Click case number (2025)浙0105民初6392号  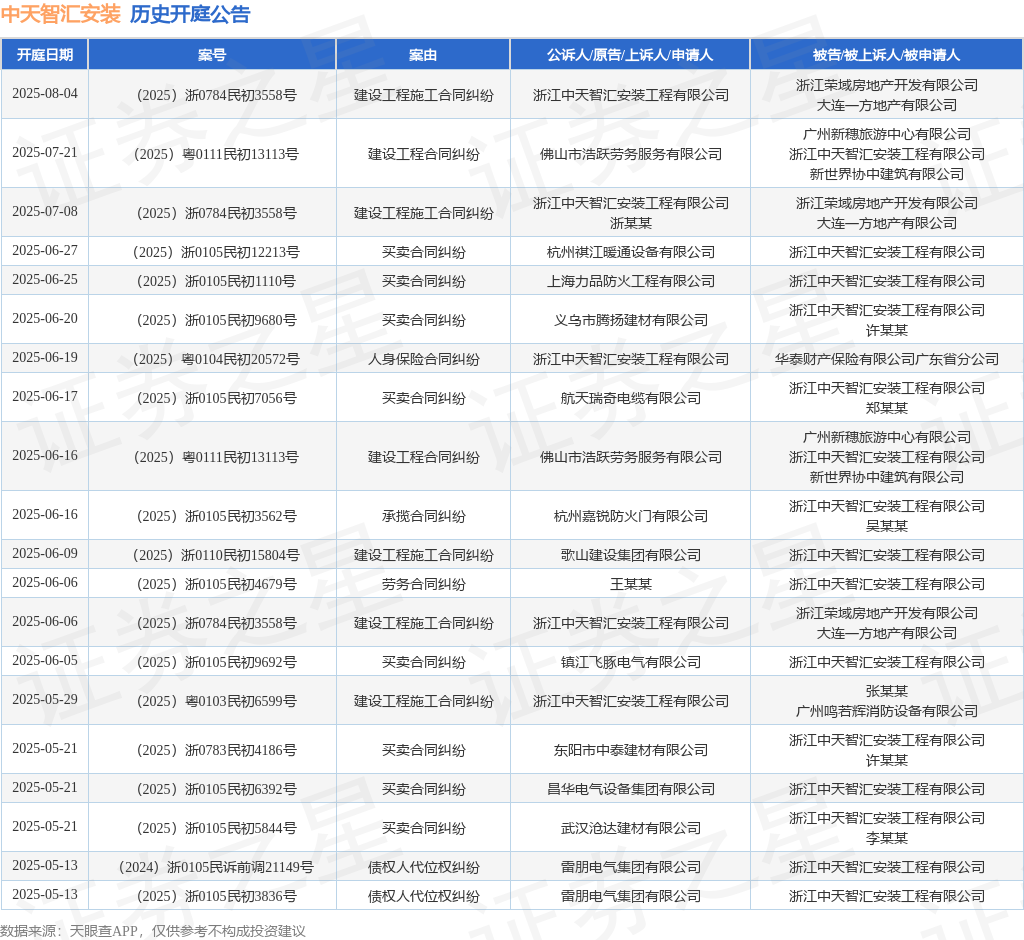pyautogui.click(x=216, y=789)
